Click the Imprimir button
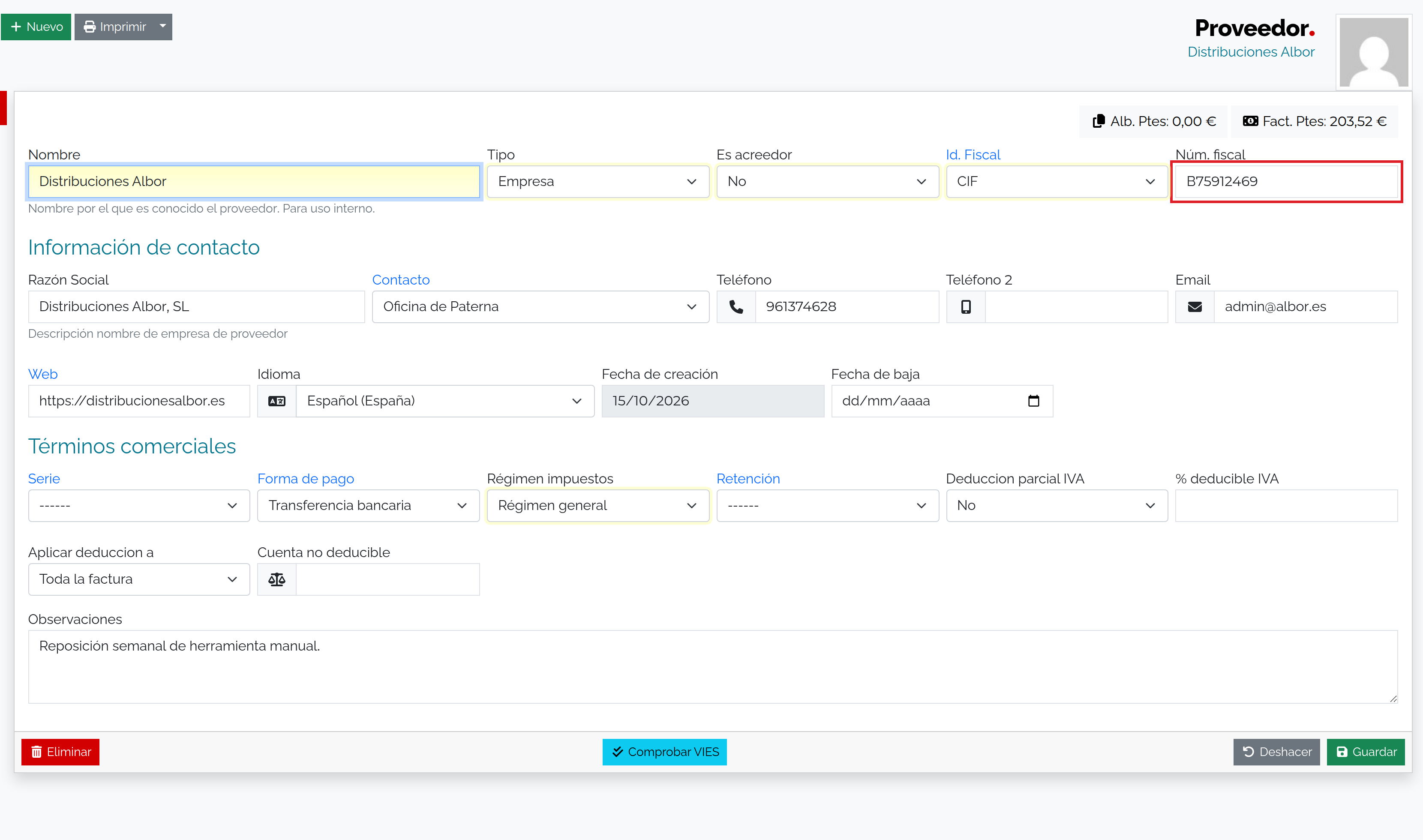 [x=114, y=27]
